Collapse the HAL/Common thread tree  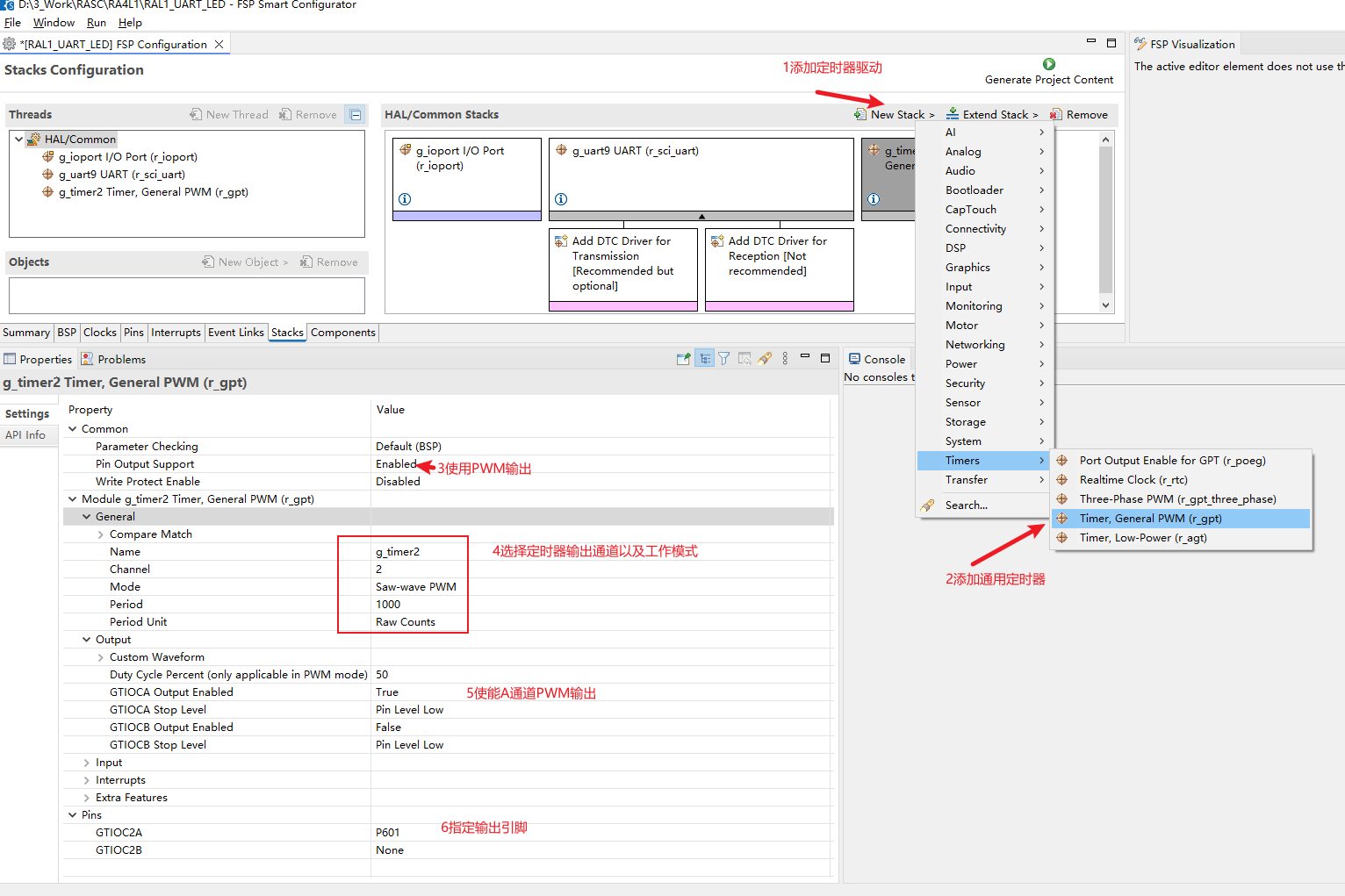point(18,139)
